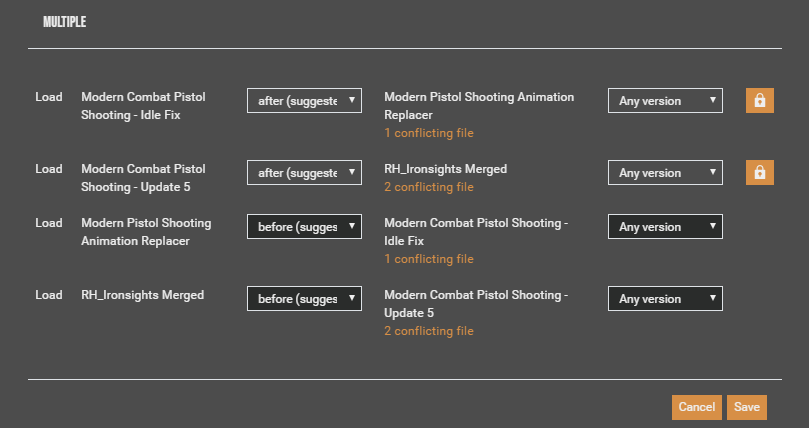Open version dropdown in fourth rule row
809x428 pixels.
pyautogui.click(x=665, y=298)
